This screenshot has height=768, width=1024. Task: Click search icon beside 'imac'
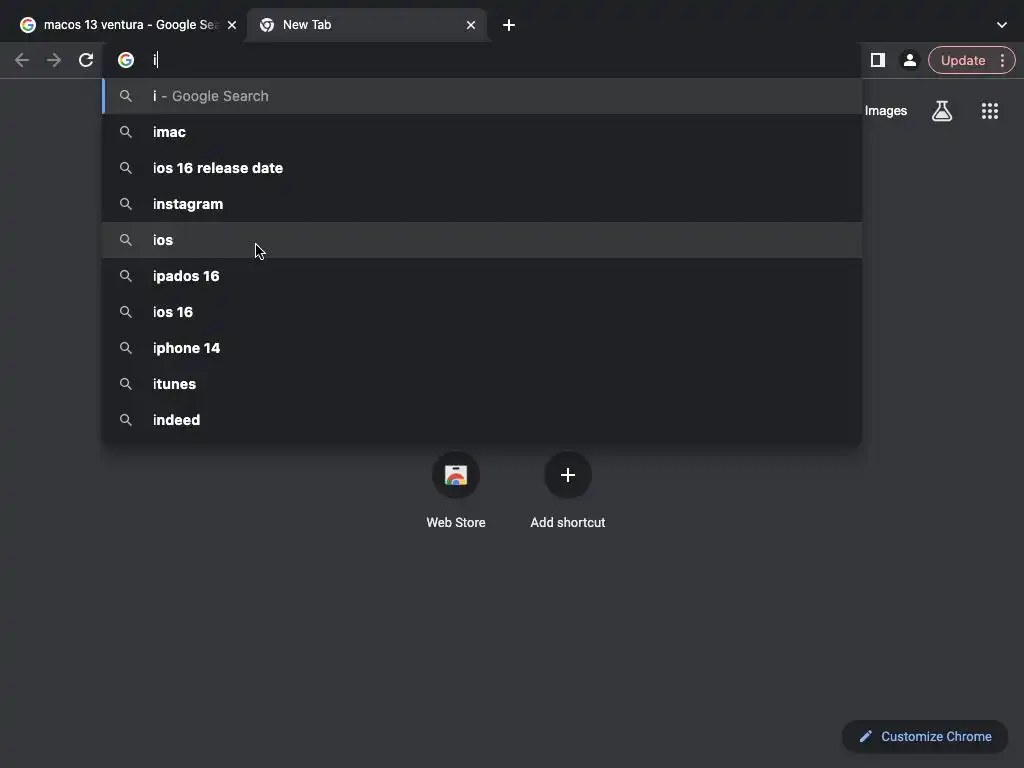pos(126,132)
